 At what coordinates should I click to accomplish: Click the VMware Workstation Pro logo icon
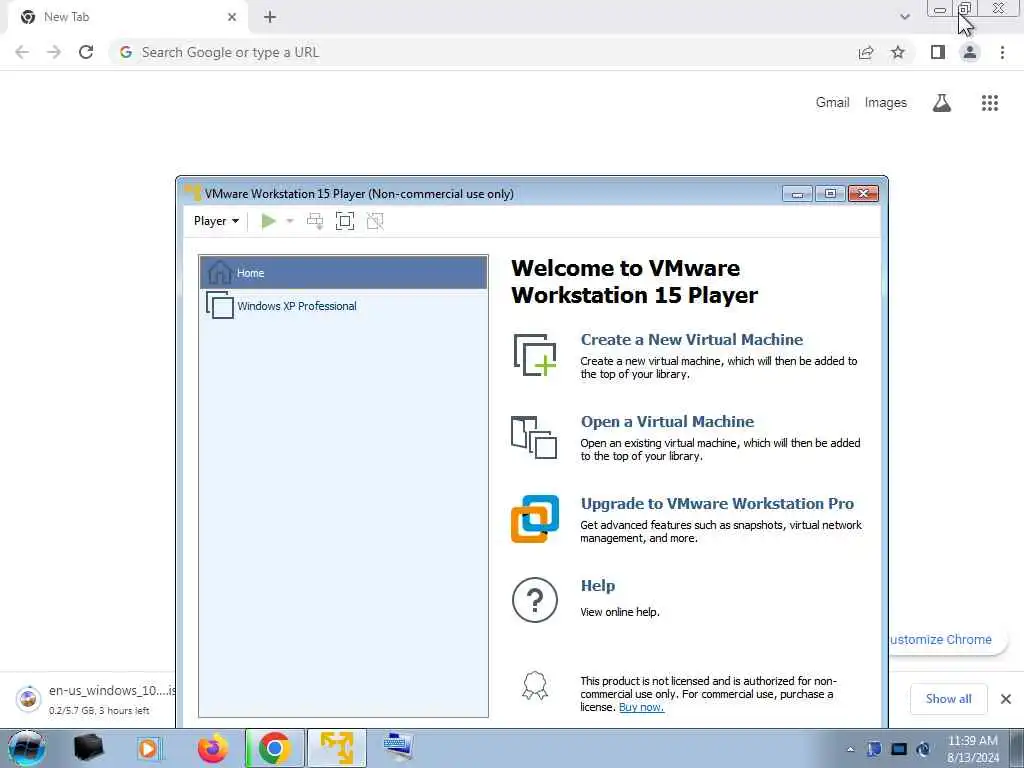535,519
